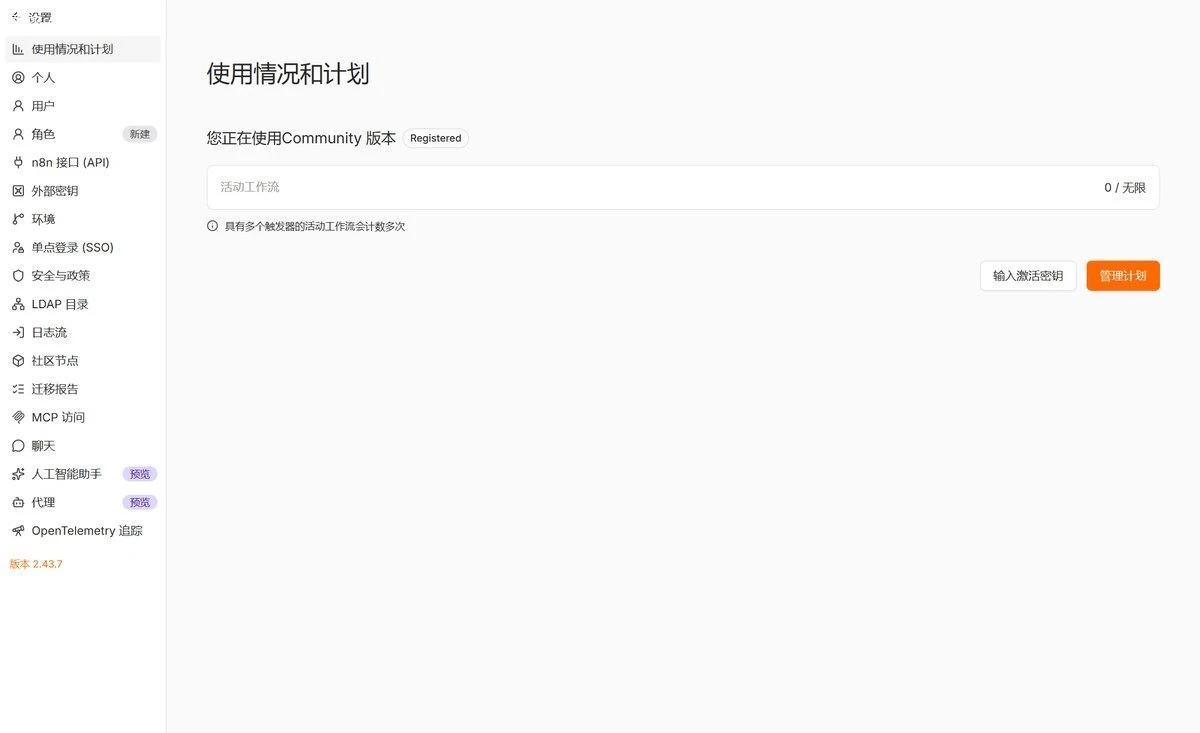
Task: Open the LDAP 目录 settings
Action: pyautogui.click(x=83, y=304)
